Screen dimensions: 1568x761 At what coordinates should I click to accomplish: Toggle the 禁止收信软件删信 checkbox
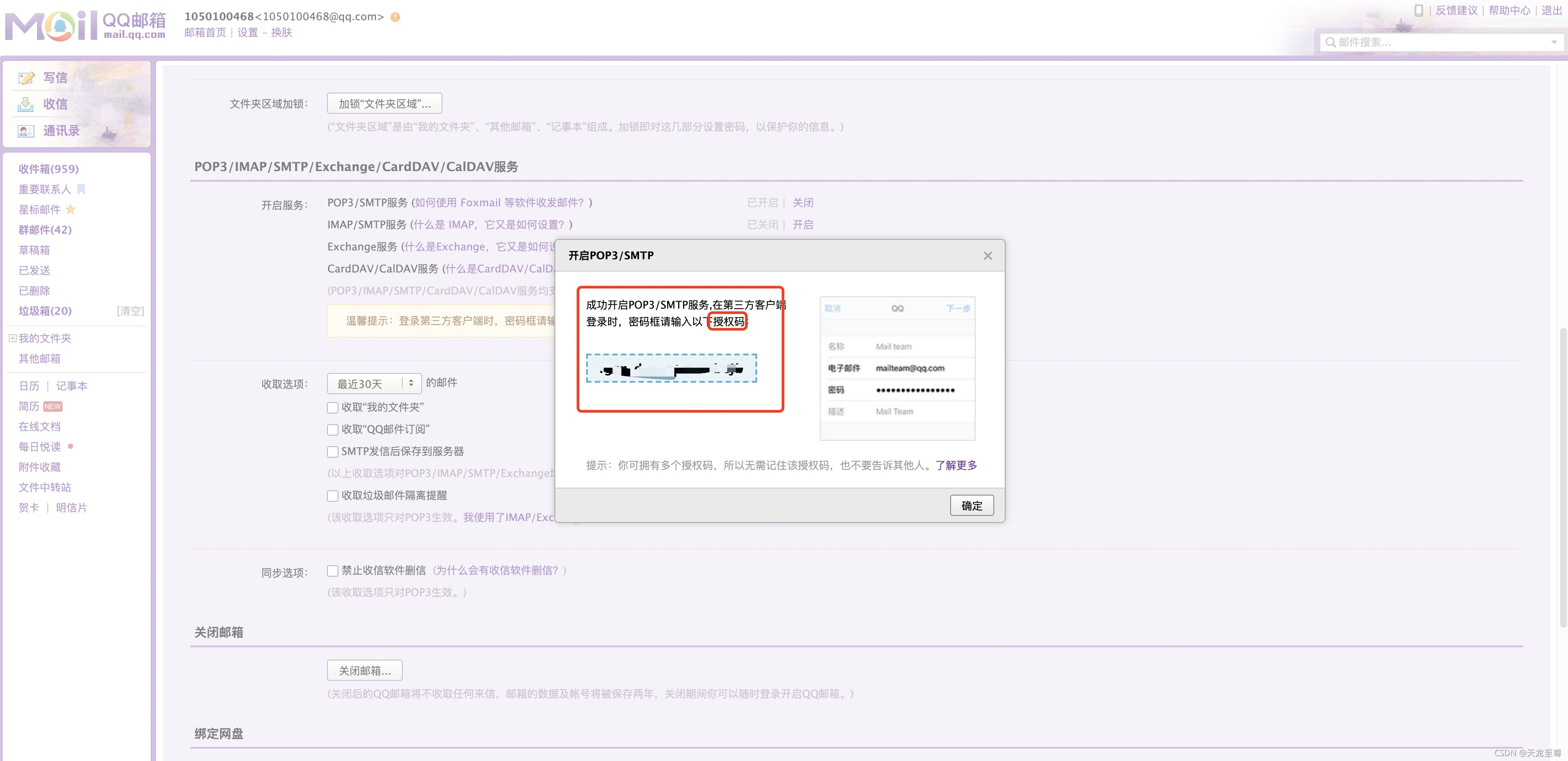[x=333, y=571]
